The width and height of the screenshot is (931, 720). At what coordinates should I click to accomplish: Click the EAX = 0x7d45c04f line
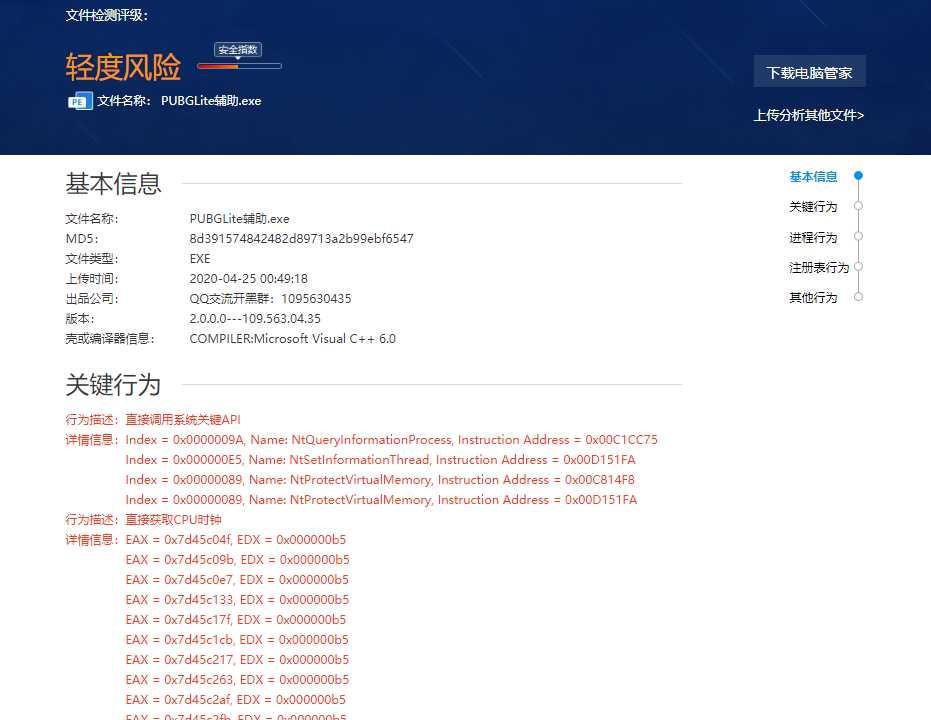tap(236, 540)
